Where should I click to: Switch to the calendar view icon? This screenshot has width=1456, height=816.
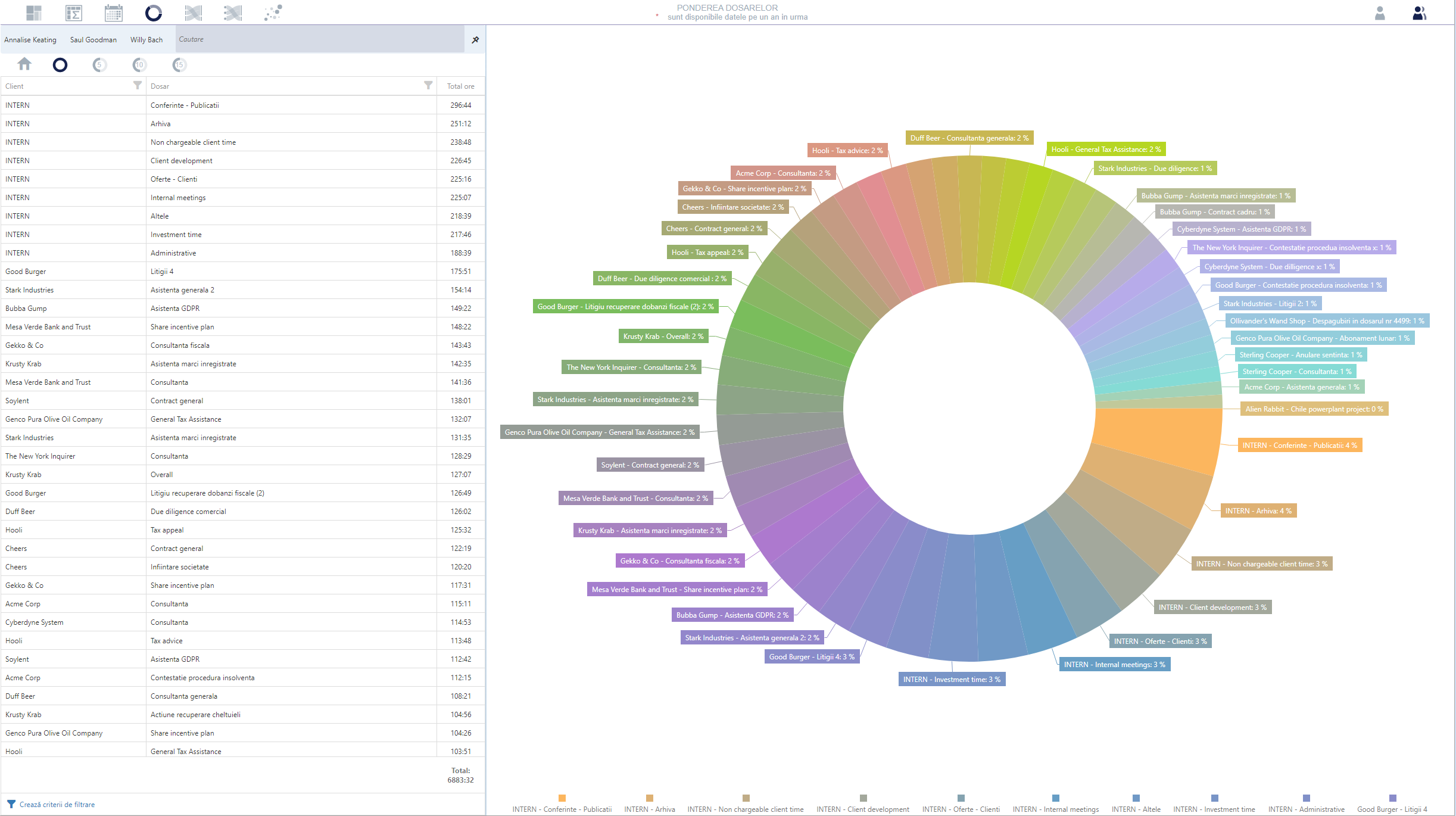tap(113, 13)
